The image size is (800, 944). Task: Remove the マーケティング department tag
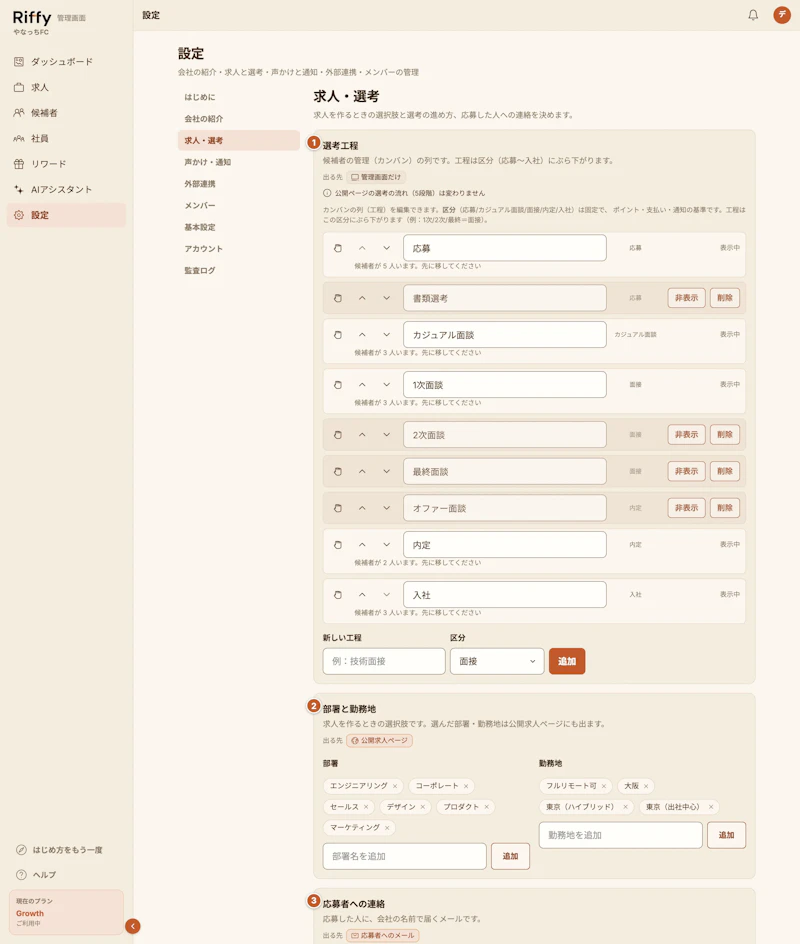click(387, 828)
